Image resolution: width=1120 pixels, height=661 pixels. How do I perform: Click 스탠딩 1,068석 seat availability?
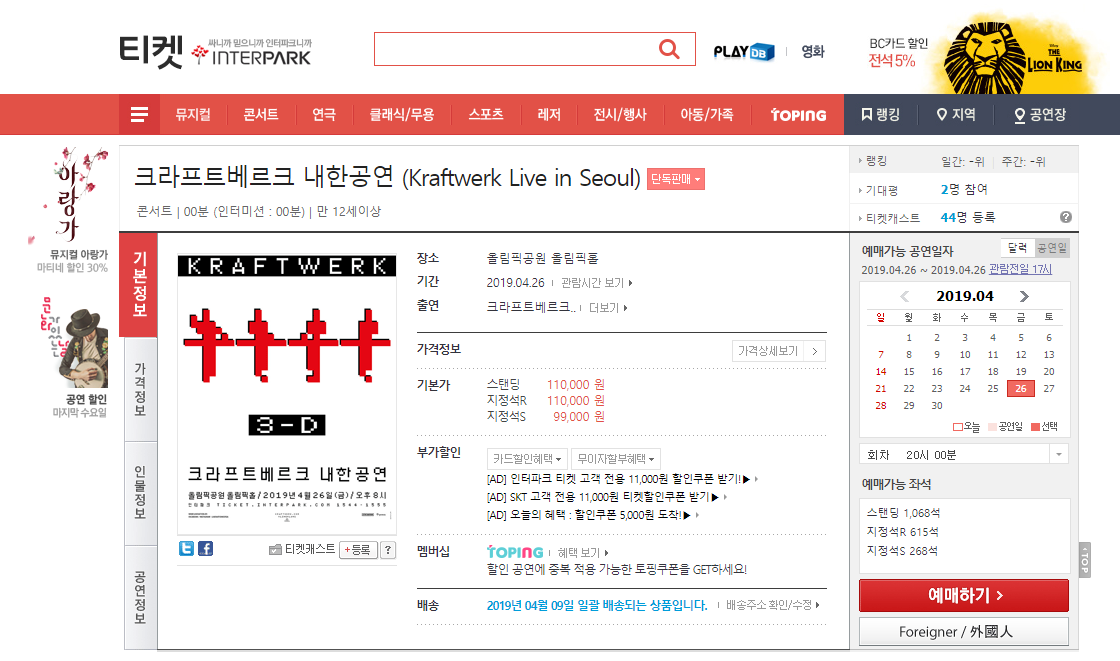[903, 513]
